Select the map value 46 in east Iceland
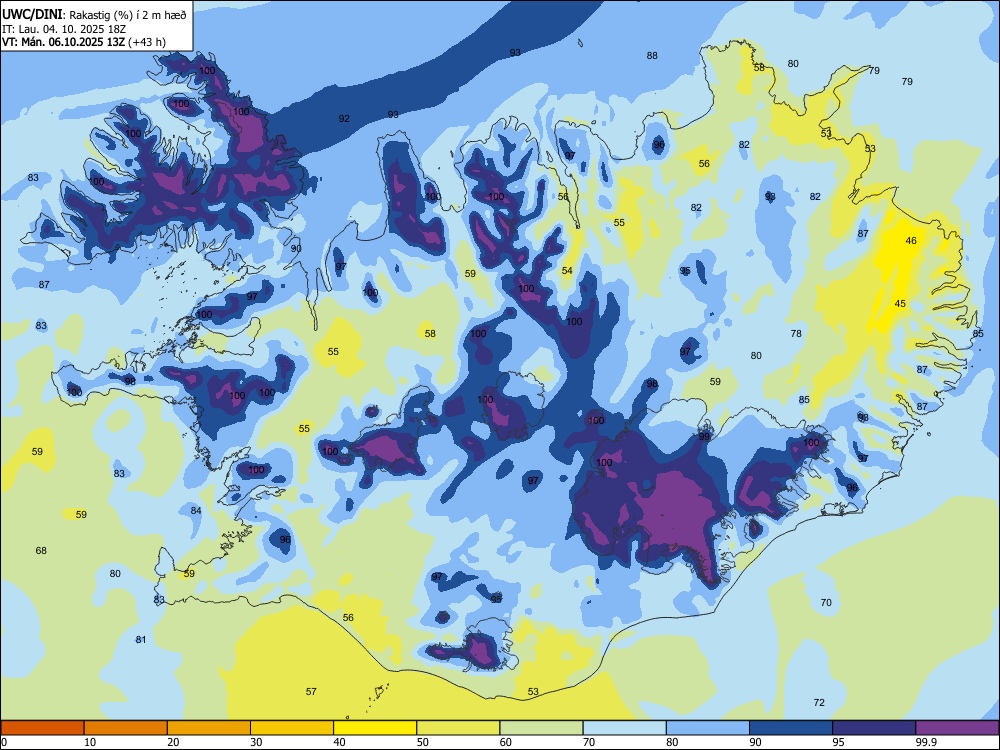The height and width of the screenshot is (750, 1000). (x=911, y=240)
